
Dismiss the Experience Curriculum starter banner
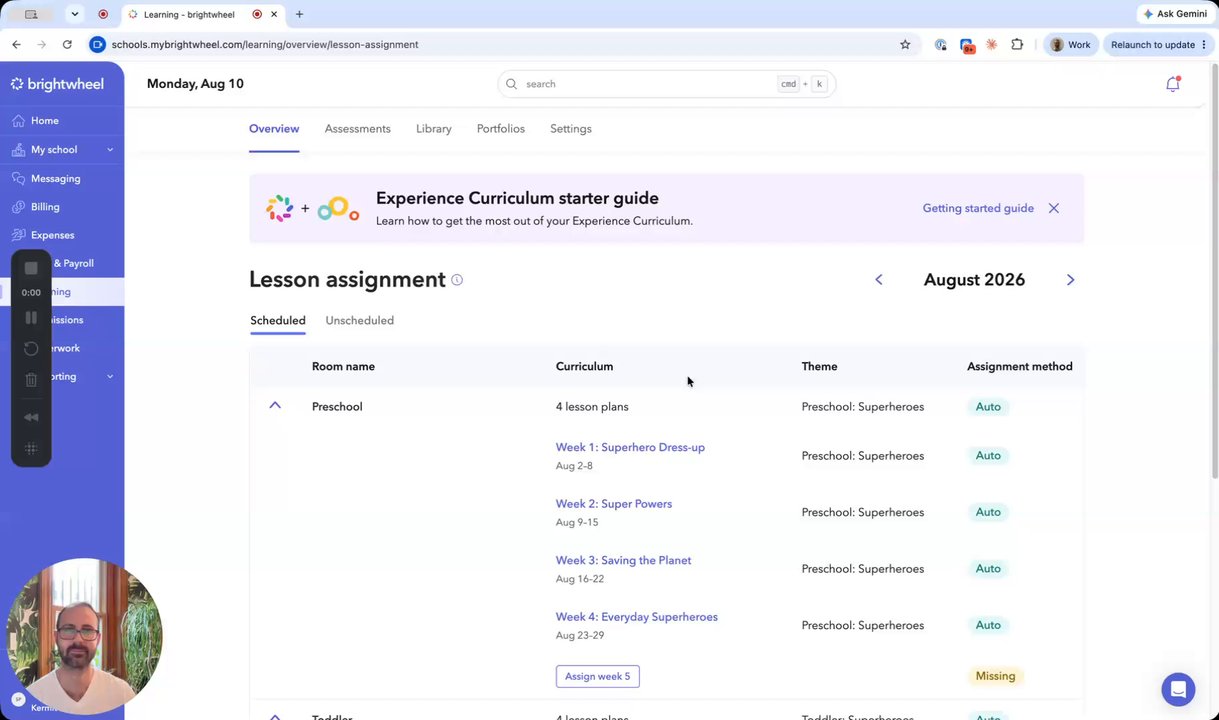pos(1053,208)
